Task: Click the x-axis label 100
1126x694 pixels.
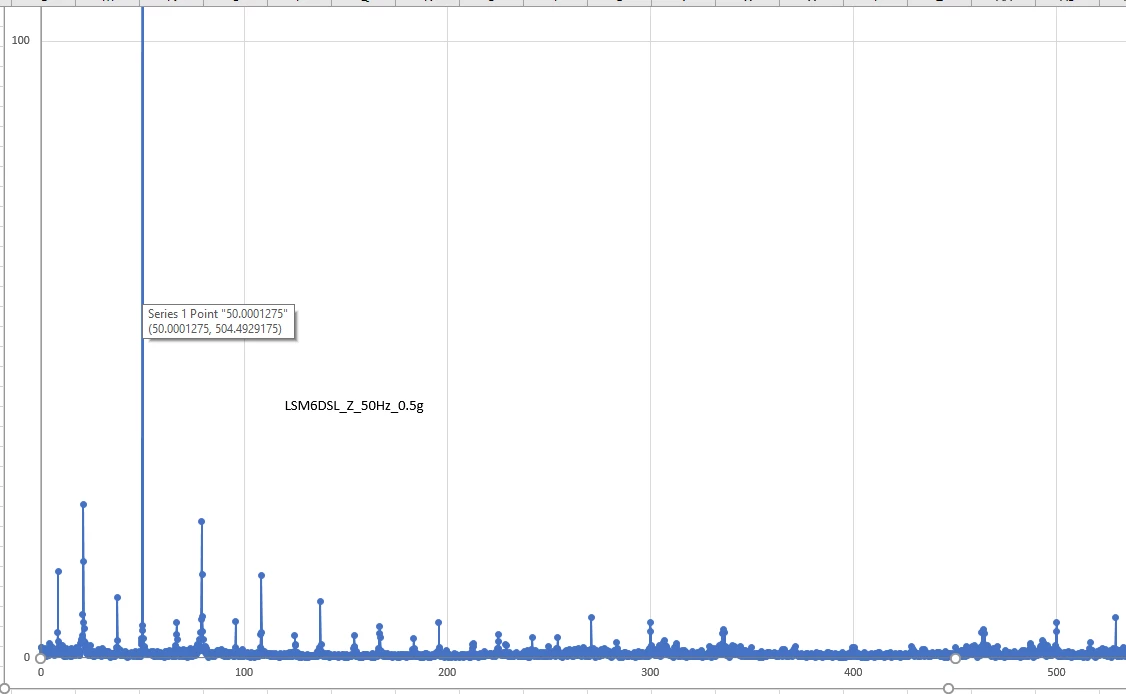Action: (244, 672)
